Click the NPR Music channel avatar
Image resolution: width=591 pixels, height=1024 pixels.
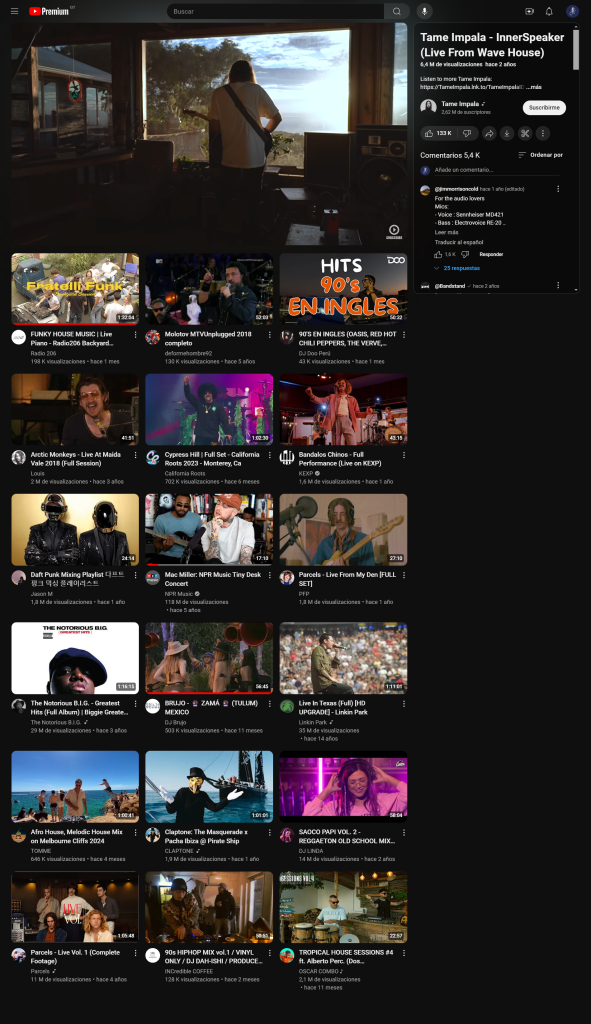coord(153,578)
